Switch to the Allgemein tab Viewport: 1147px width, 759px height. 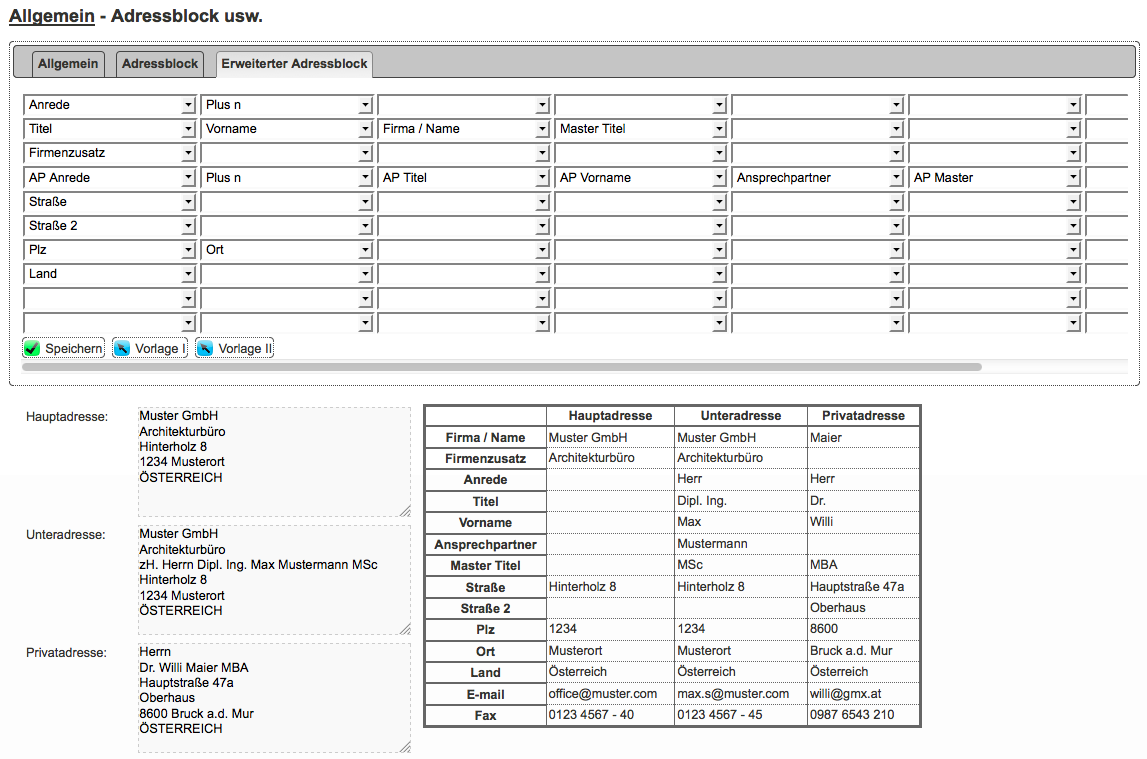(x=68, y=64)
